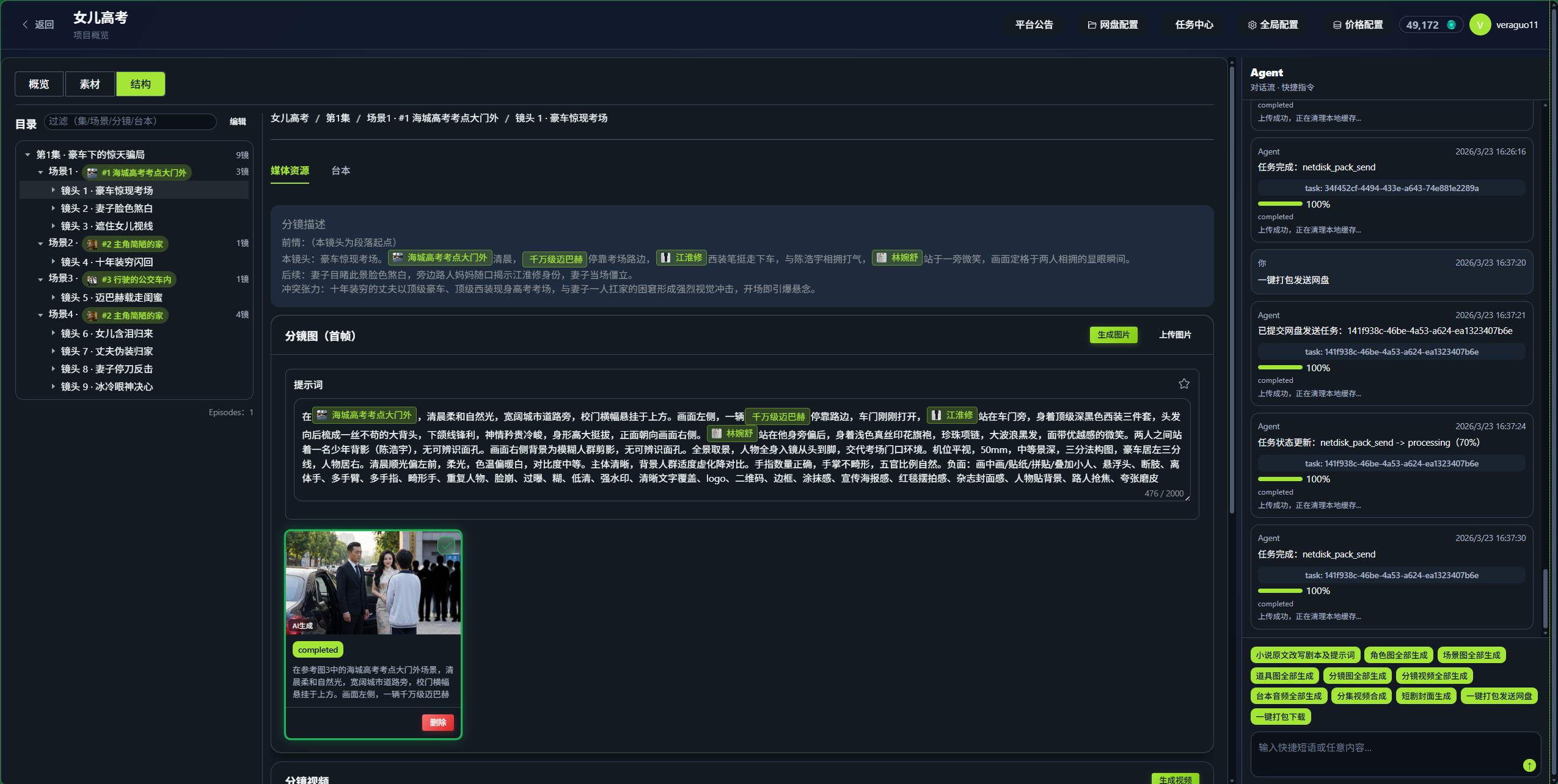
Task: Click the send arrow icon in Agent input
Action: (1529, 765)
